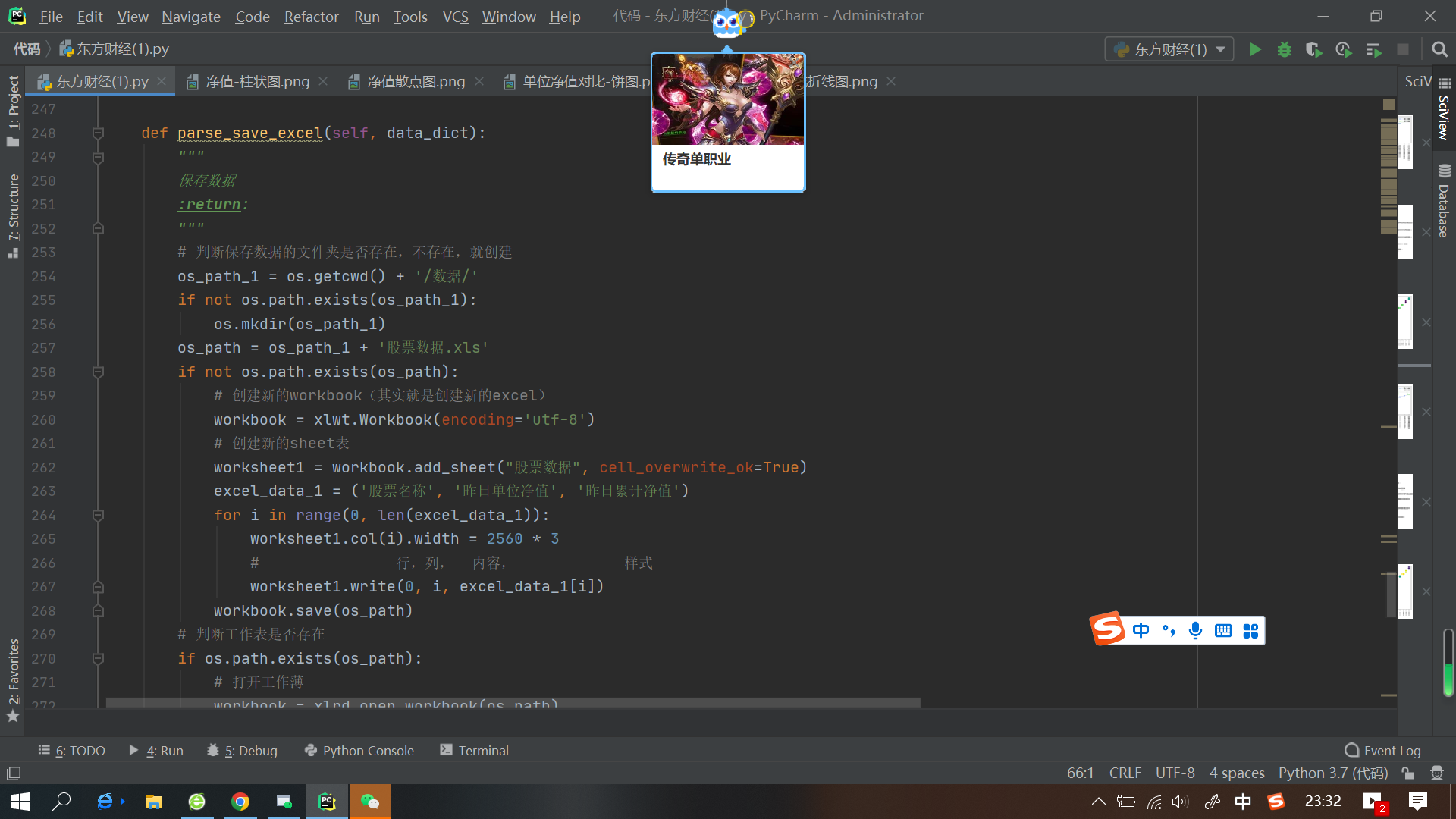Image resolution: width=1456 pixels, height=819 pixels.
Task: Open the TODO tool window
Action: coord(72,750)
